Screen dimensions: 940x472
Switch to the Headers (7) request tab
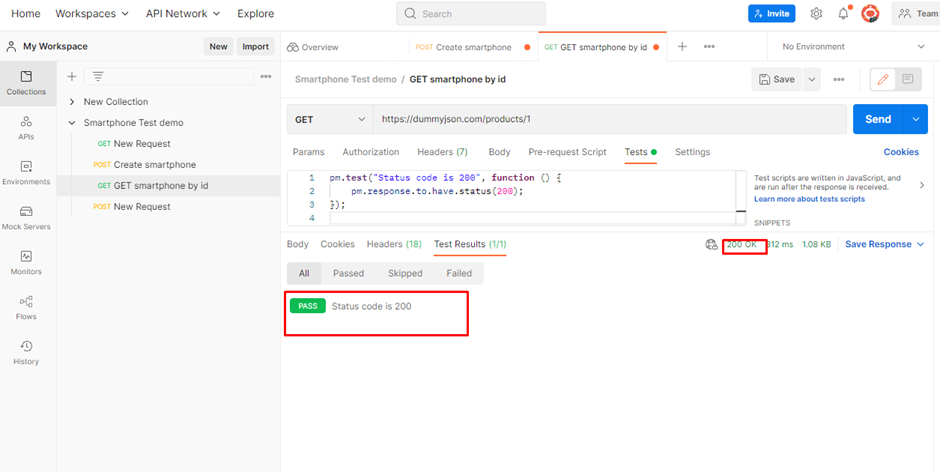[442, 152]
